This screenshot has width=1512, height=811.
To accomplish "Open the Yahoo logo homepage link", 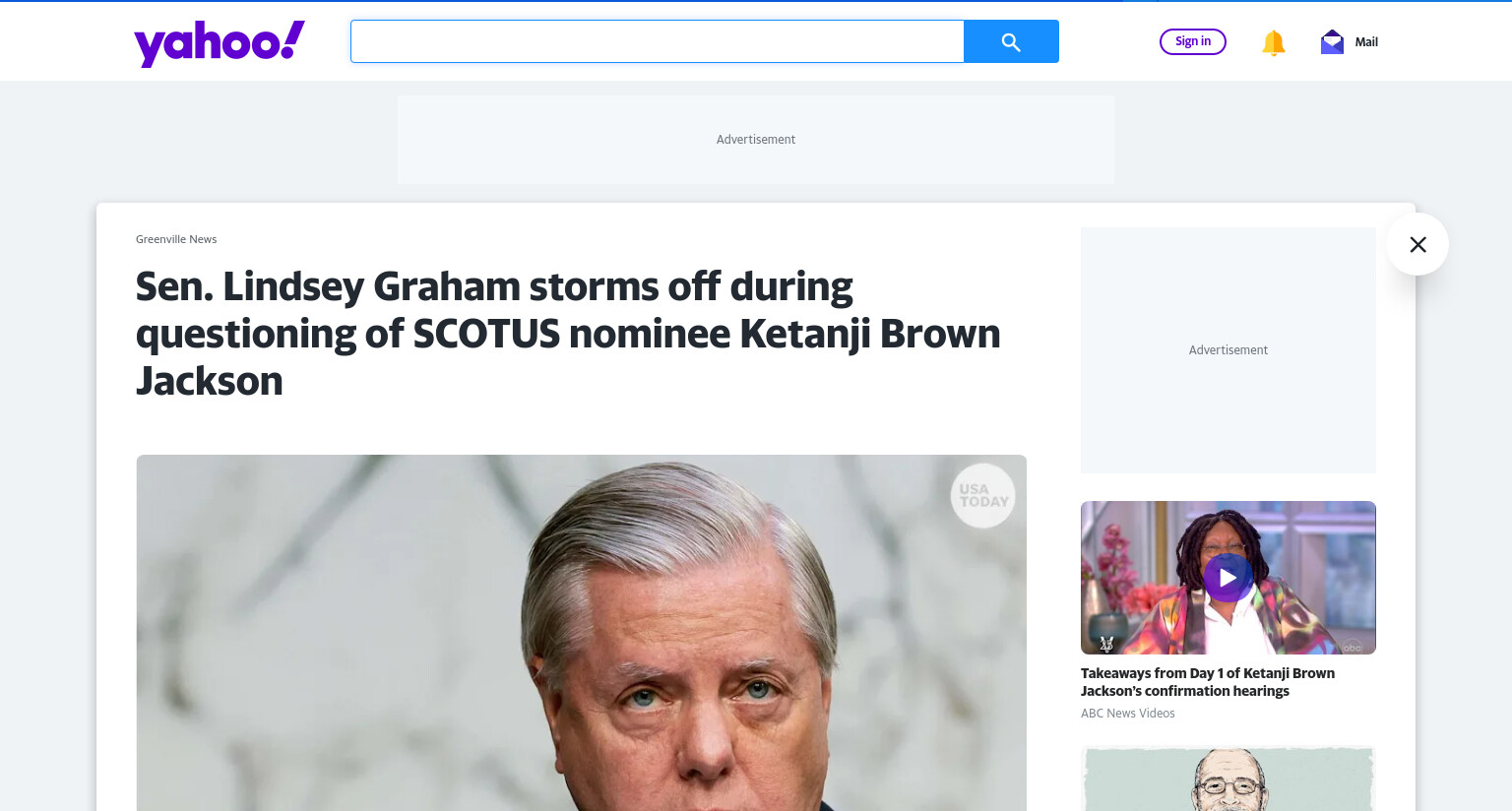I will pyautogui.click(x=220, y=43).
